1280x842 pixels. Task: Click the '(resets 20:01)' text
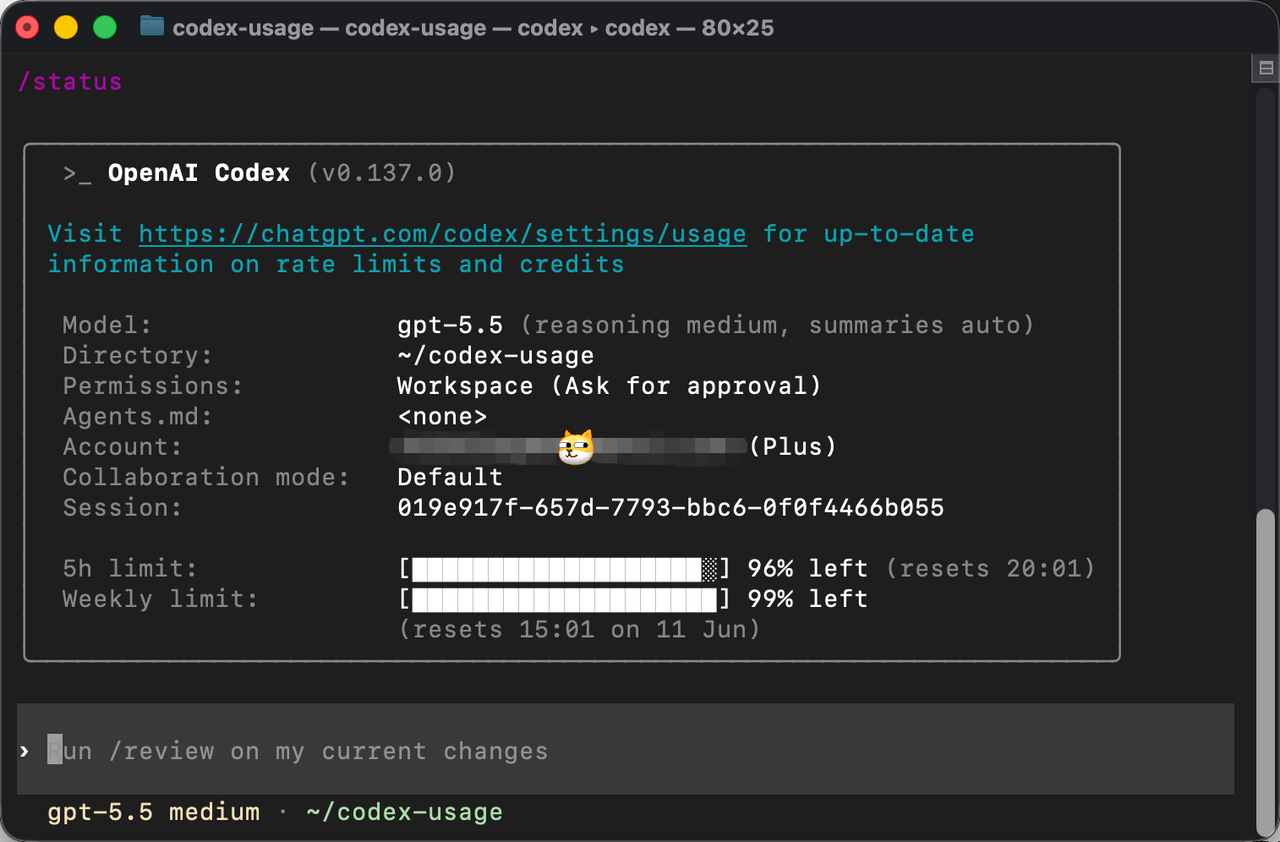990,569
